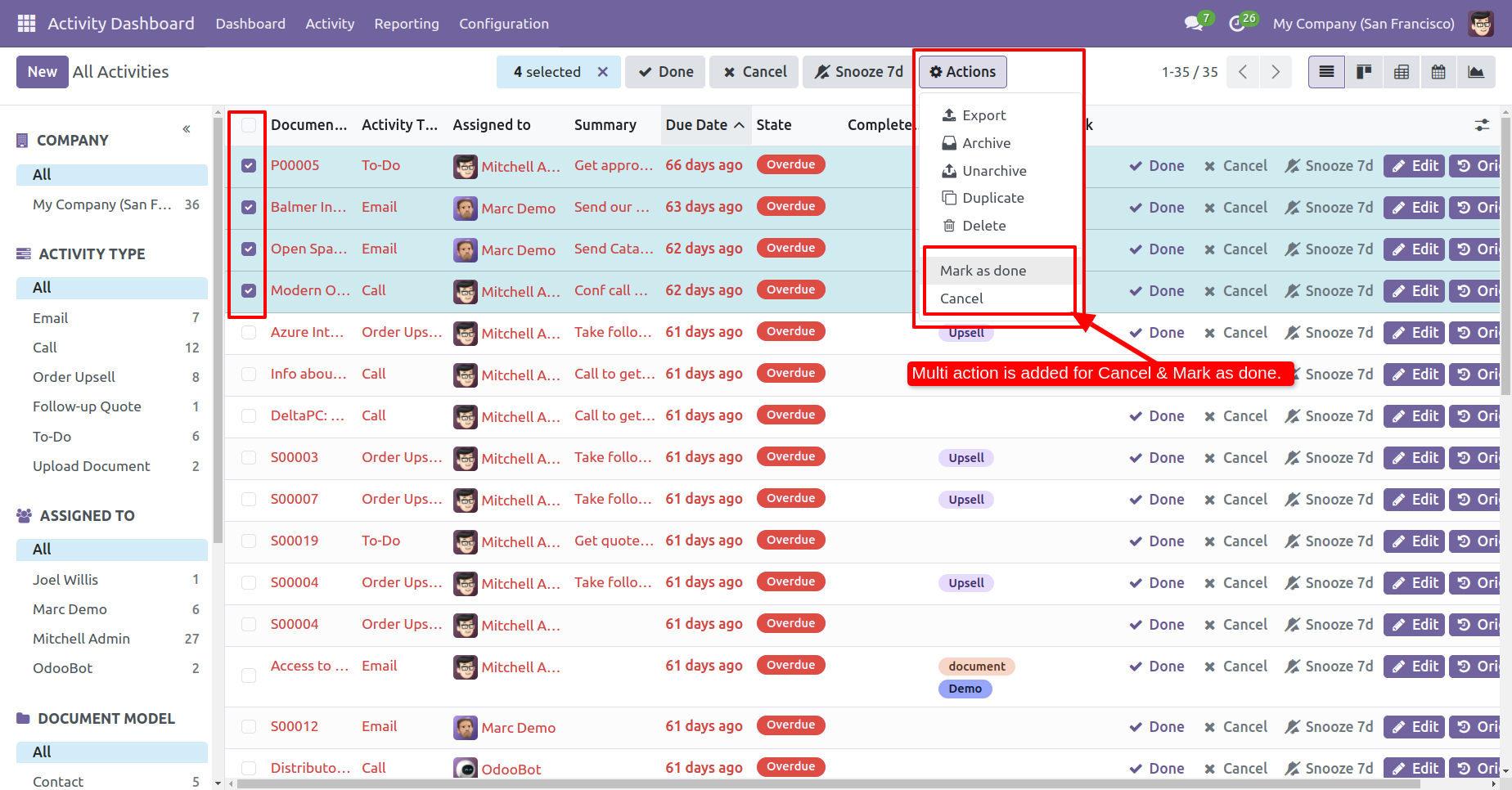Collapse the left filter sidebar
Image resolution: width=1512 pixels, height=790 pixels.
(187, 129)
